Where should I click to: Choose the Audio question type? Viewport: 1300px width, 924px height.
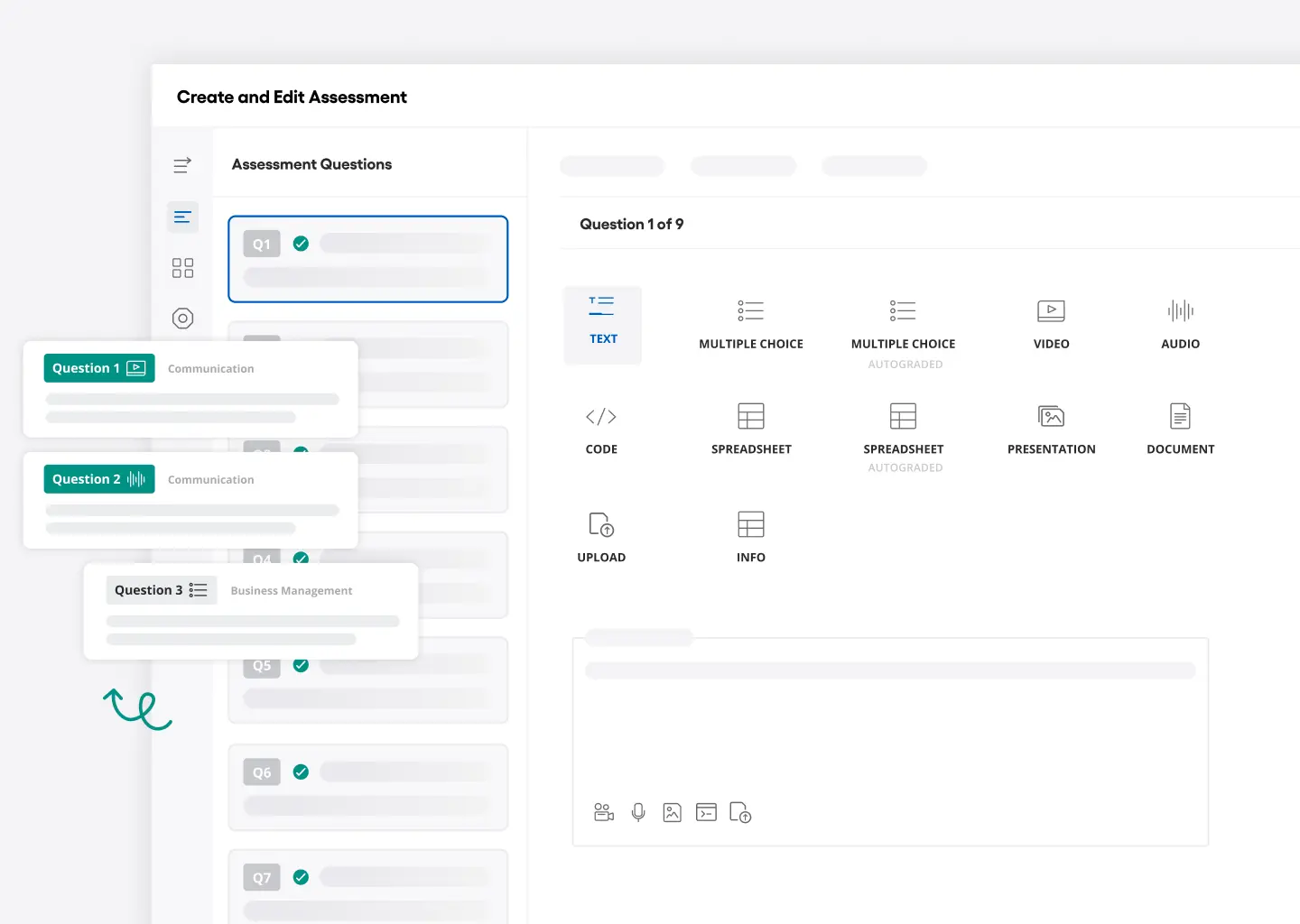(1180, 325)
